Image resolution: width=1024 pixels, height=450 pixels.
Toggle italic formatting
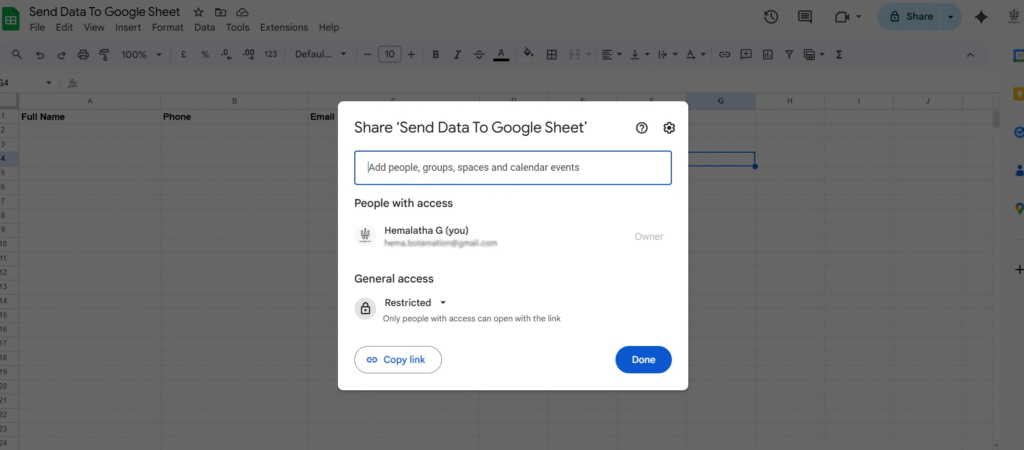457,54
